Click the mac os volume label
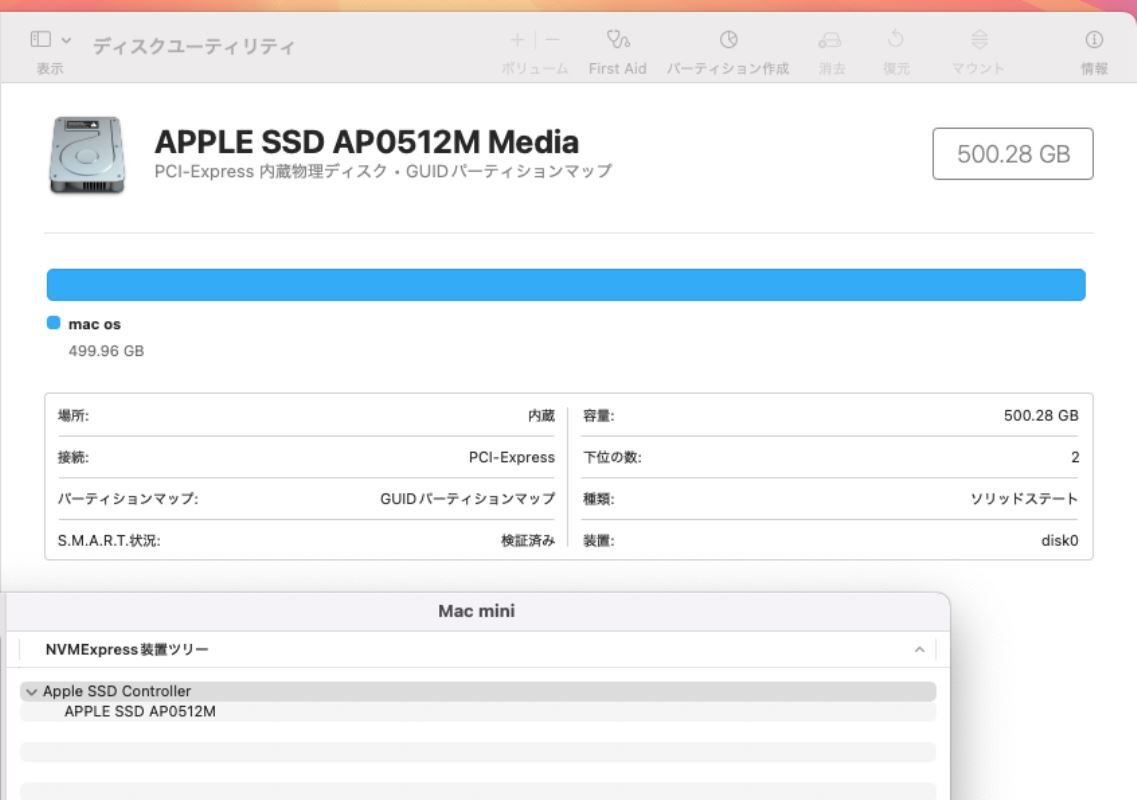 94,324
